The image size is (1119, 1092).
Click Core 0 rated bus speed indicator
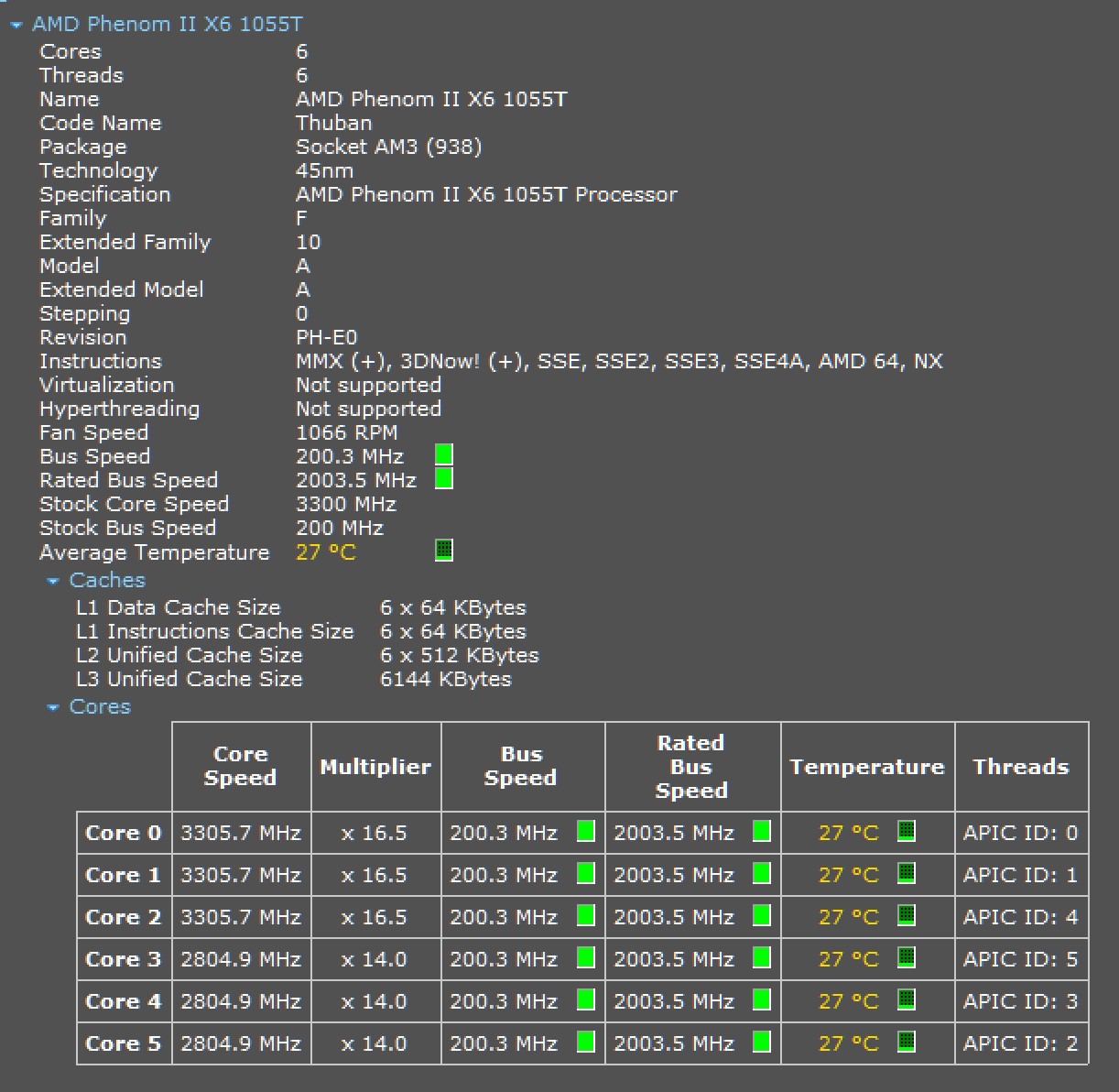click(761, 831)
